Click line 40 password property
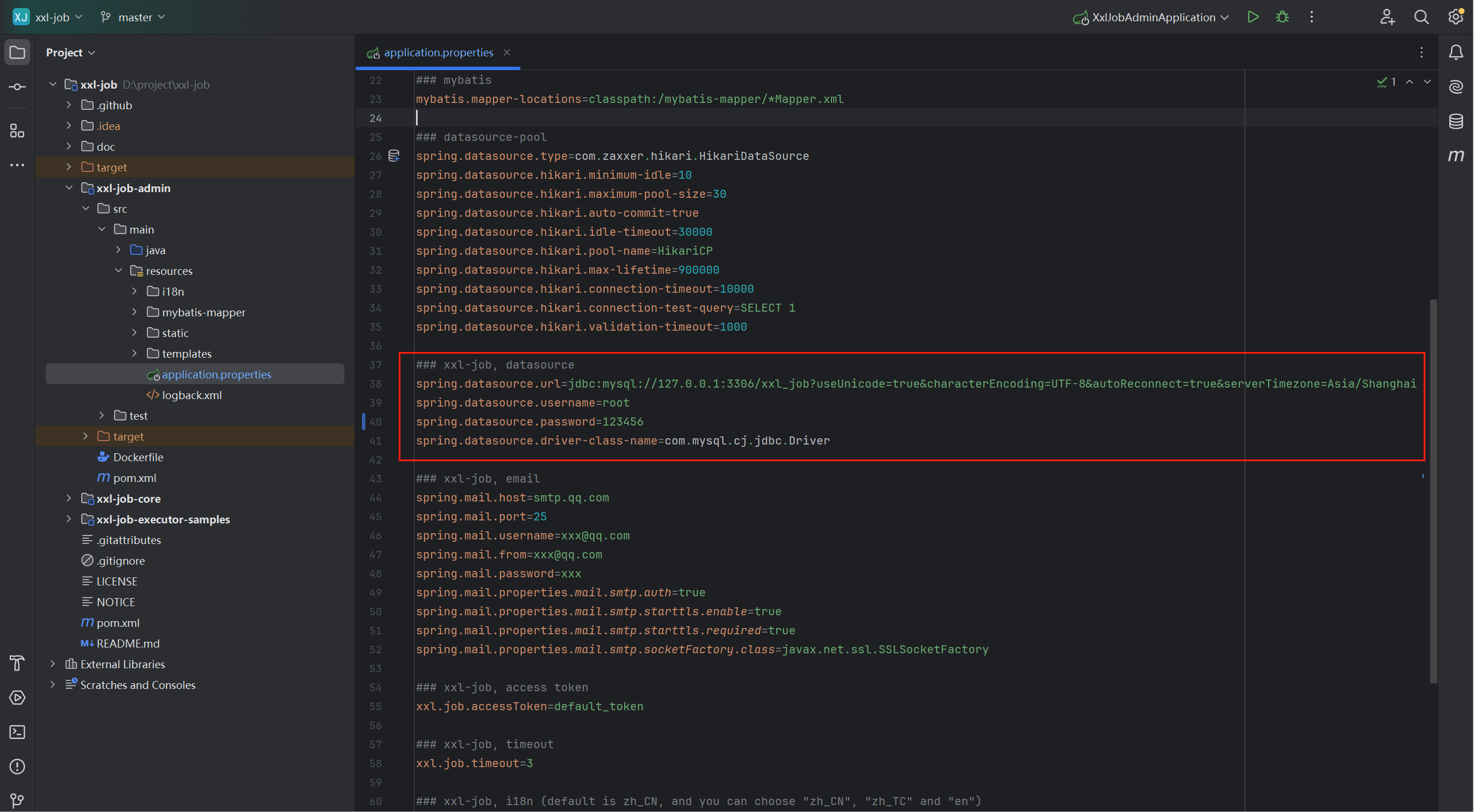The height and width of the screenshot is (812, 1474). tap(529, 422)
